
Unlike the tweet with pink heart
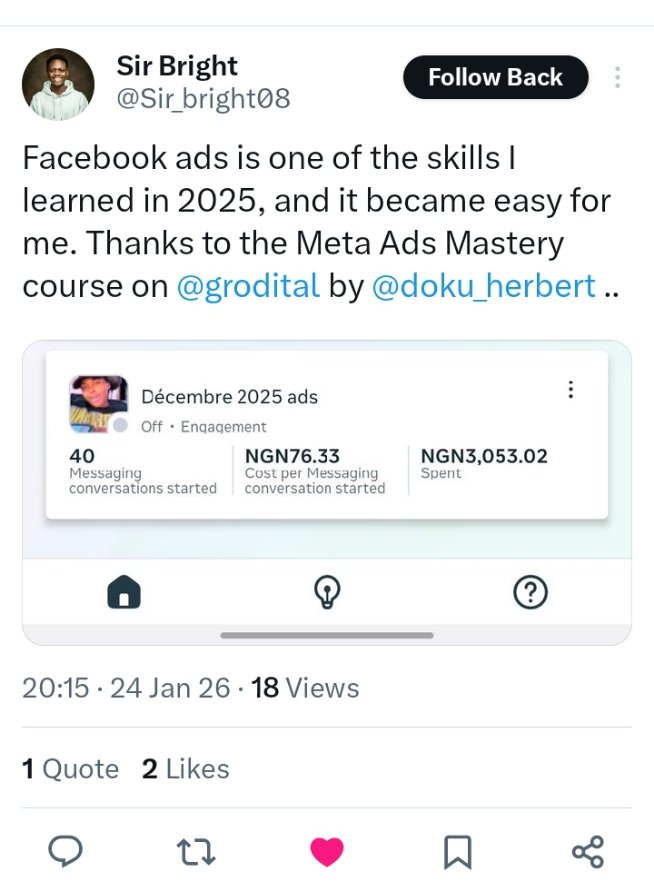point(326,852)
